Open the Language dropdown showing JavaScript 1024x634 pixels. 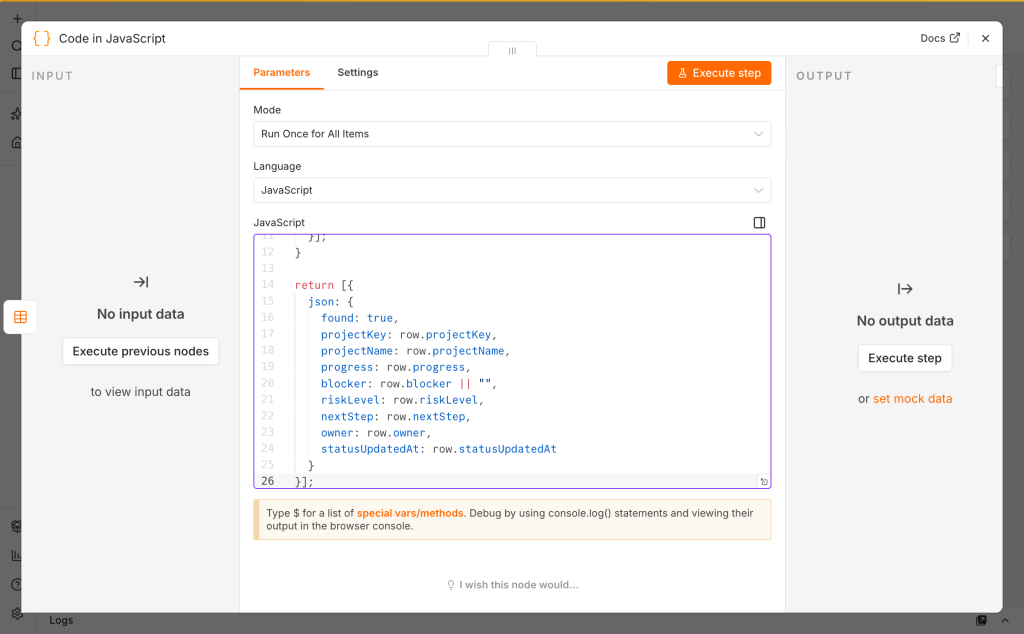[512, 190]
